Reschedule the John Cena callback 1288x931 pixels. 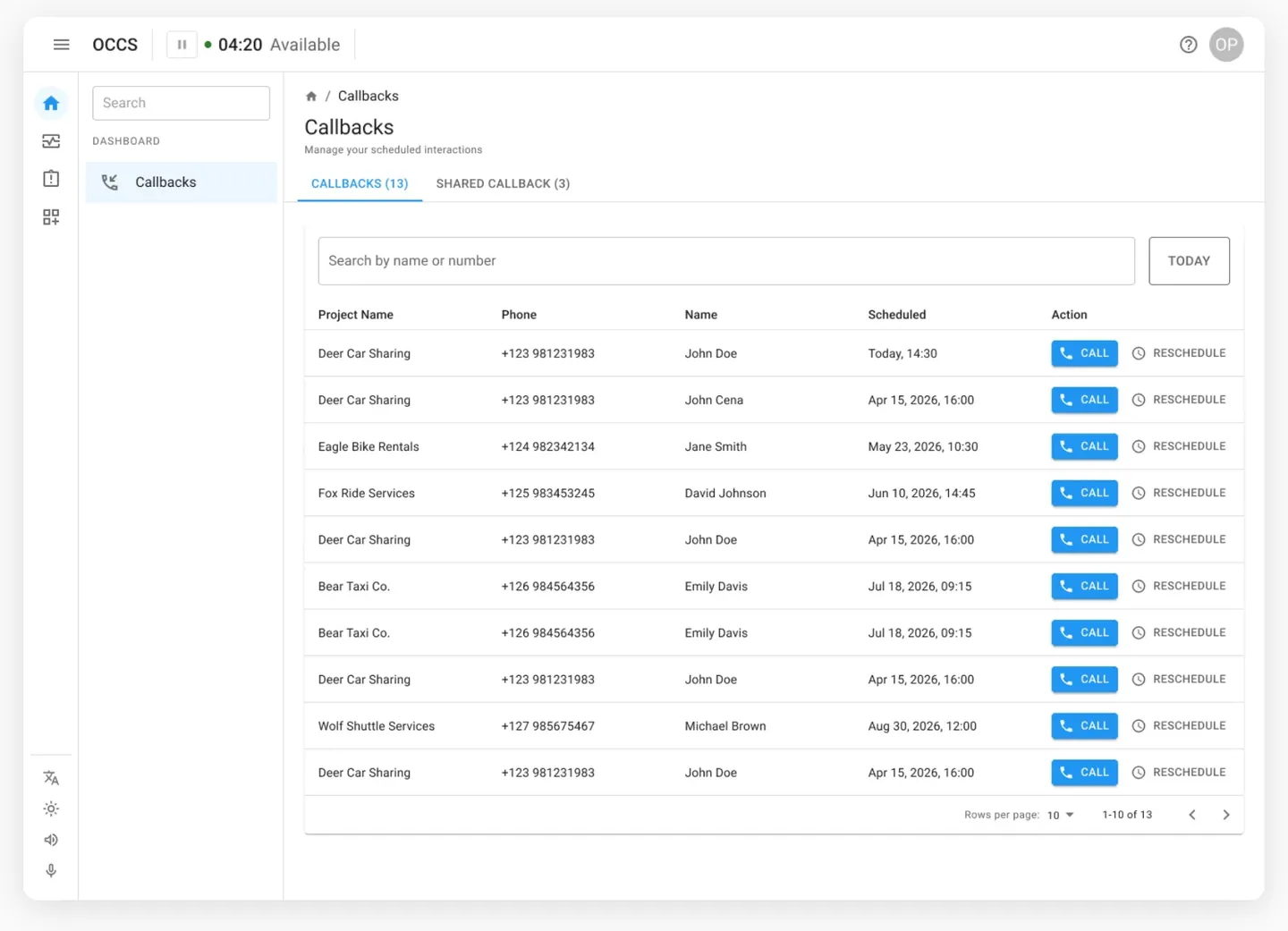pyautogui.click(x=1179, y=400)
